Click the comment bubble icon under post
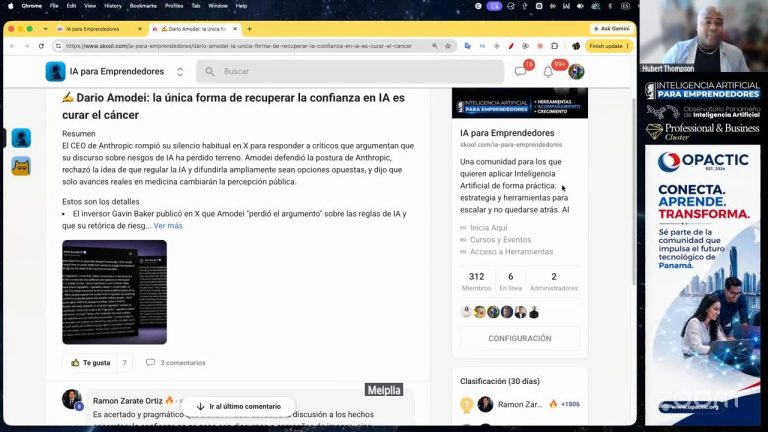Screen dimensions: 768x432 point(150,362)
